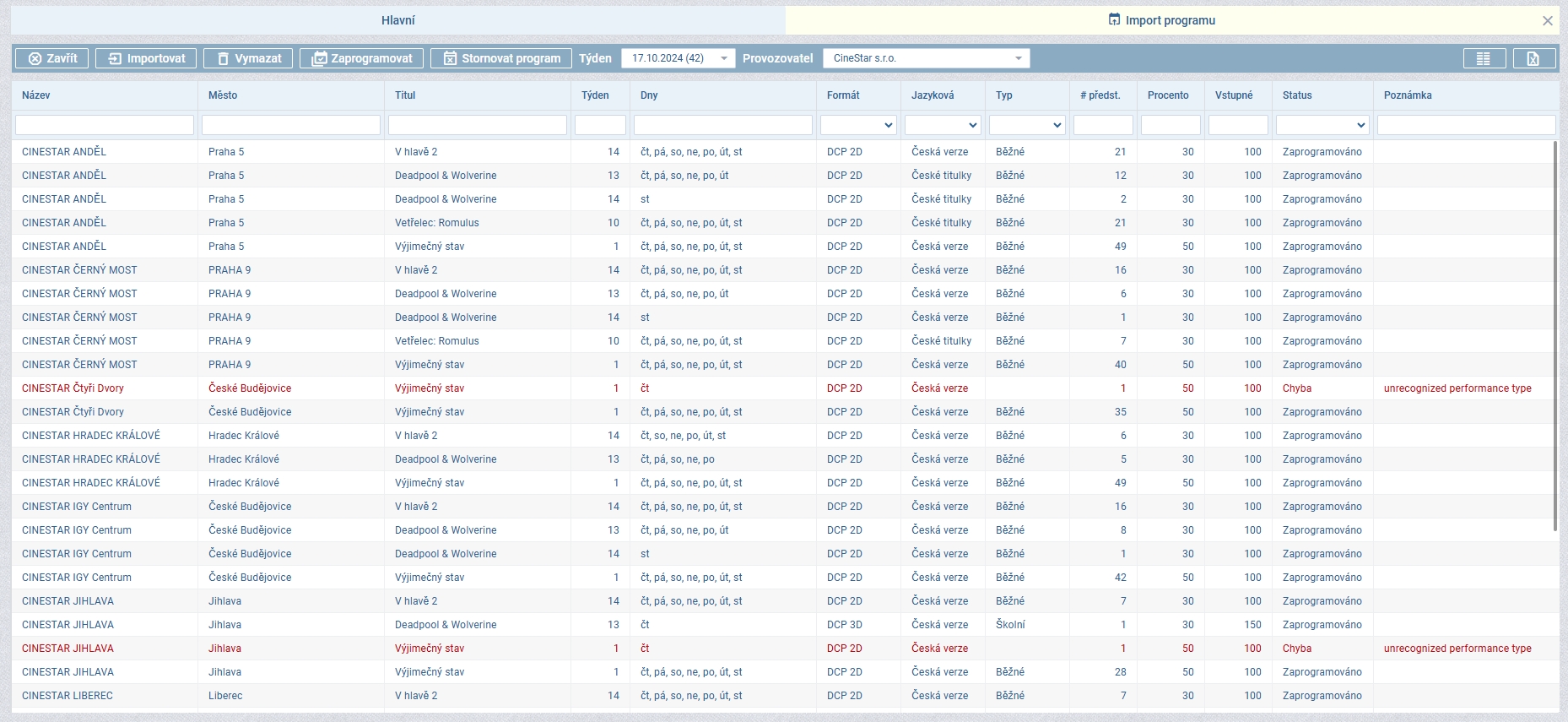This screenshot has height=722, width=1568.
Task: Close the Import programu tab
Action: click(x=1547, y=21)
